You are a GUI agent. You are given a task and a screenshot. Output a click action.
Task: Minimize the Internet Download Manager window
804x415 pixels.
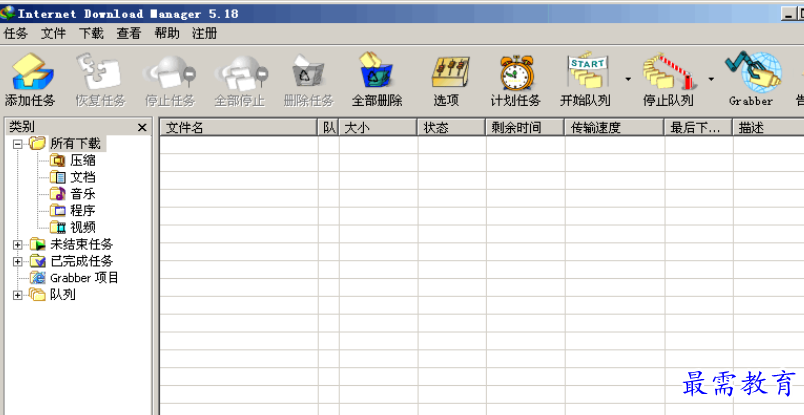pos(788,14)
